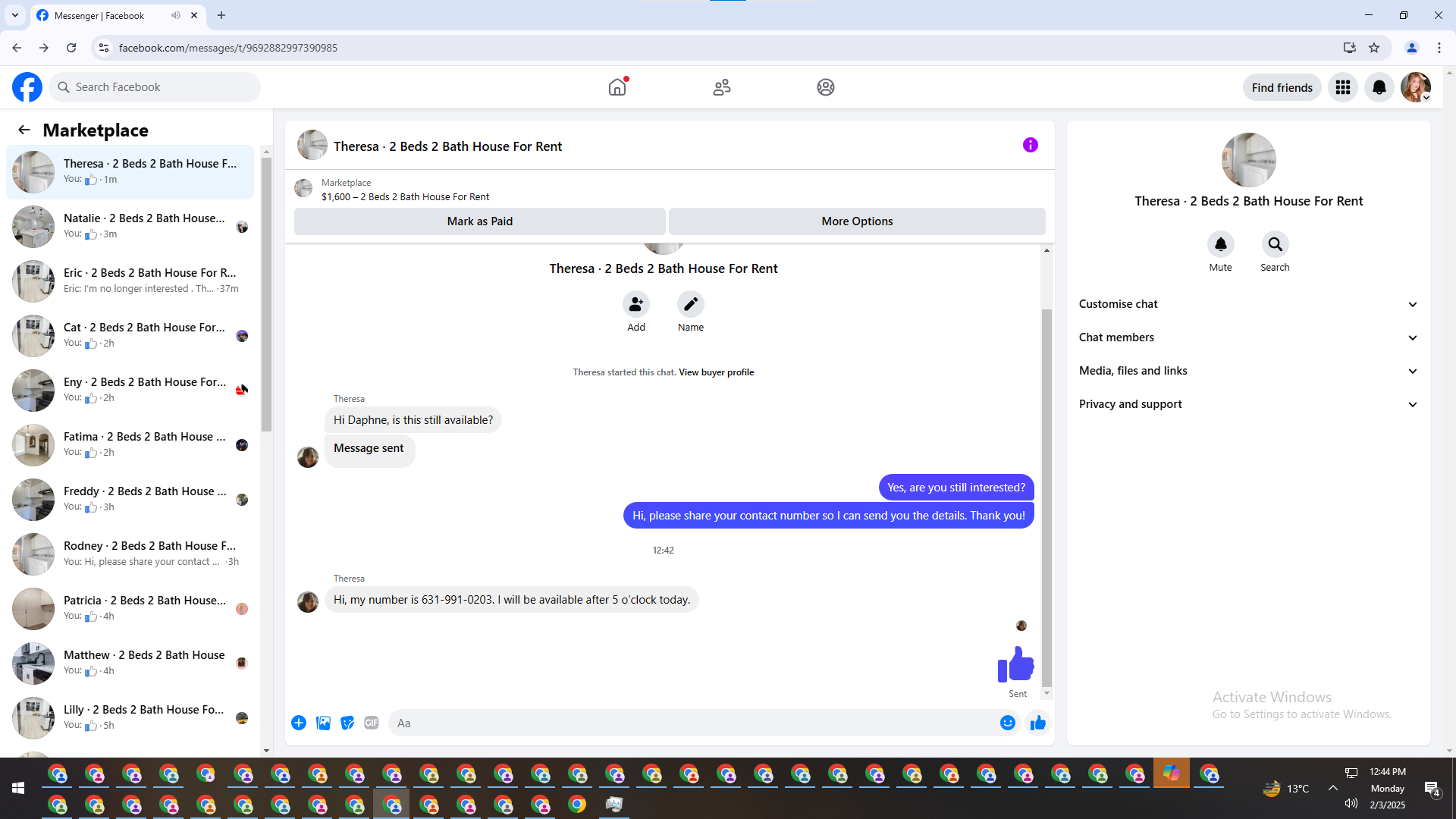Open the Groups icon in top navigation

826,87
